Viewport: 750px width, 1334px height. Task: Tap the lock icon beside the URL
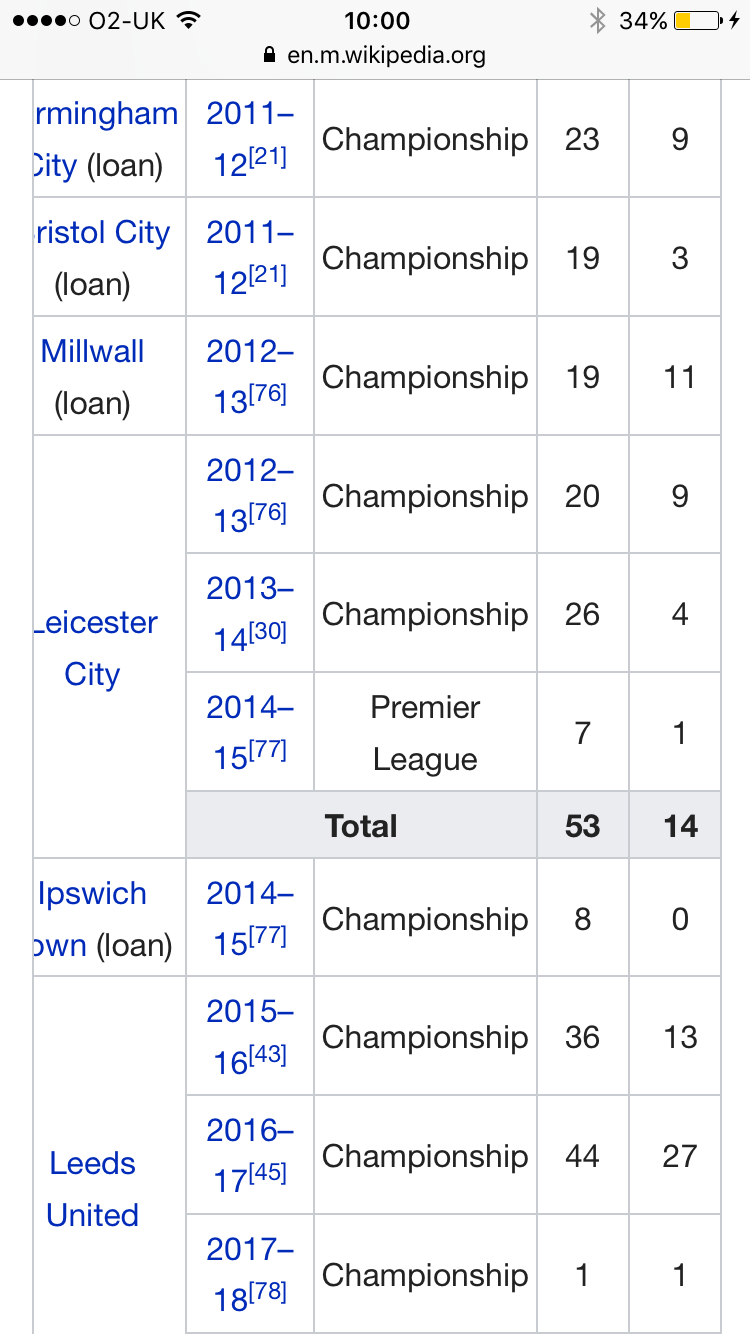(268, 55)
